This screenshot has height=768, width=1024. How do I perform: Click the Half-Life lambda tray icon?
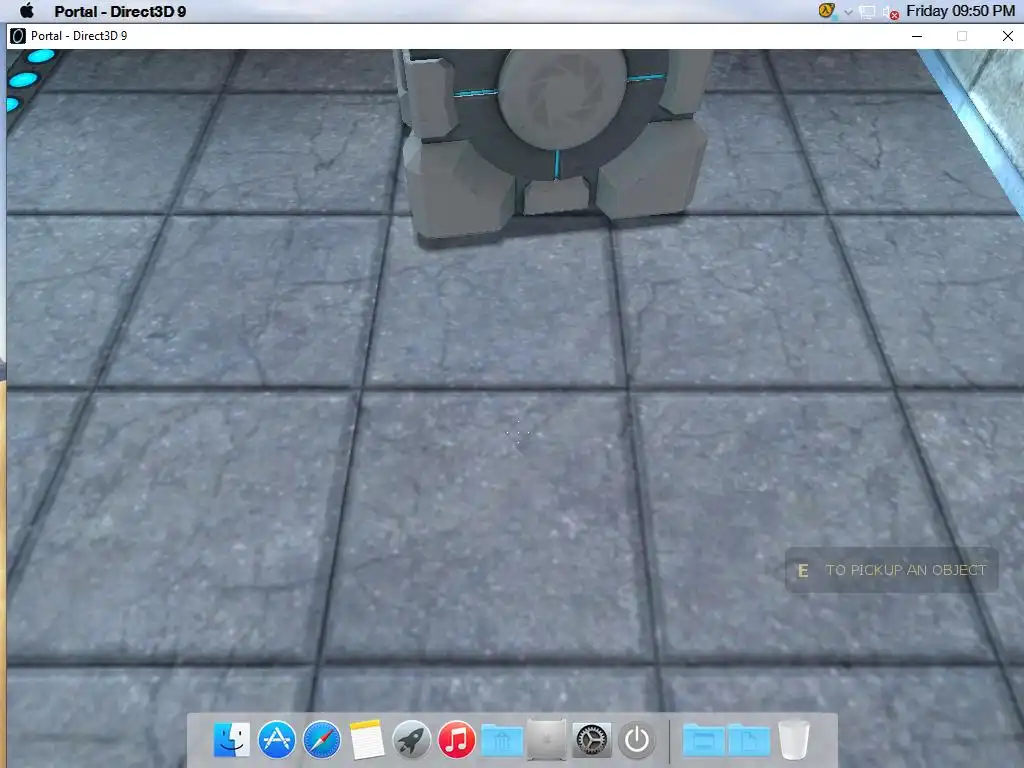[827, 11]
